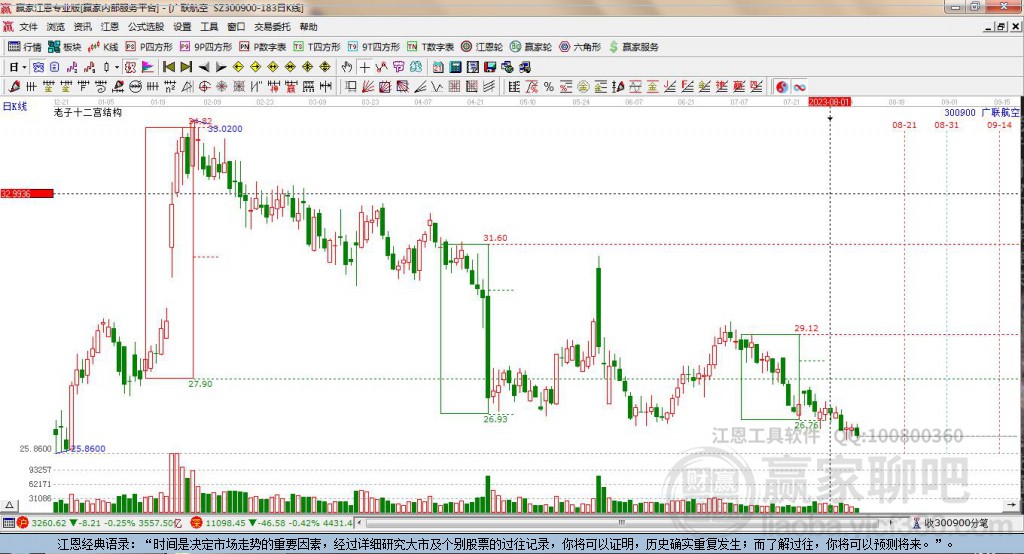Click the 沪 index status icon
Viewport: 1024px width, 554px height.
pyautogui.click(x=23, y=523)
